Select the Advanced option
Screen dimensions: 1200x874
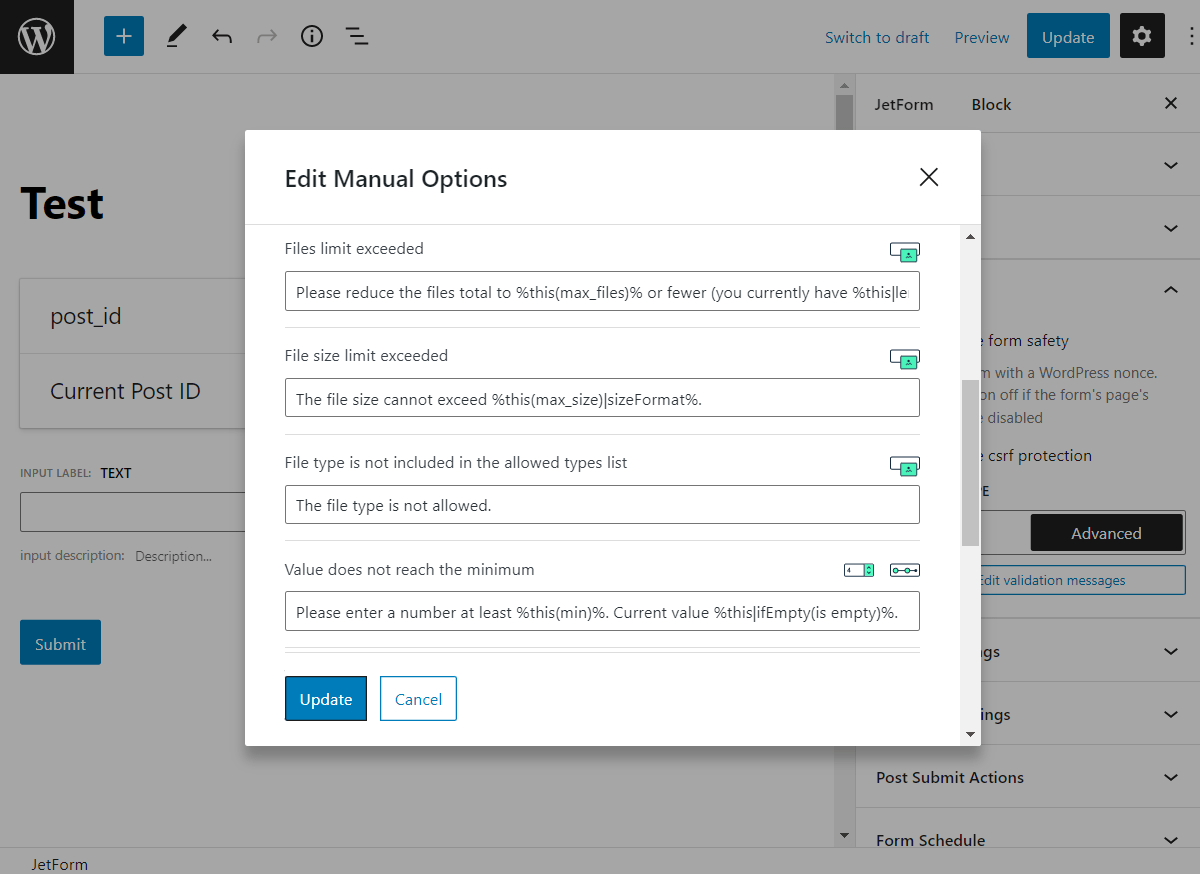tap(1106, 533)
